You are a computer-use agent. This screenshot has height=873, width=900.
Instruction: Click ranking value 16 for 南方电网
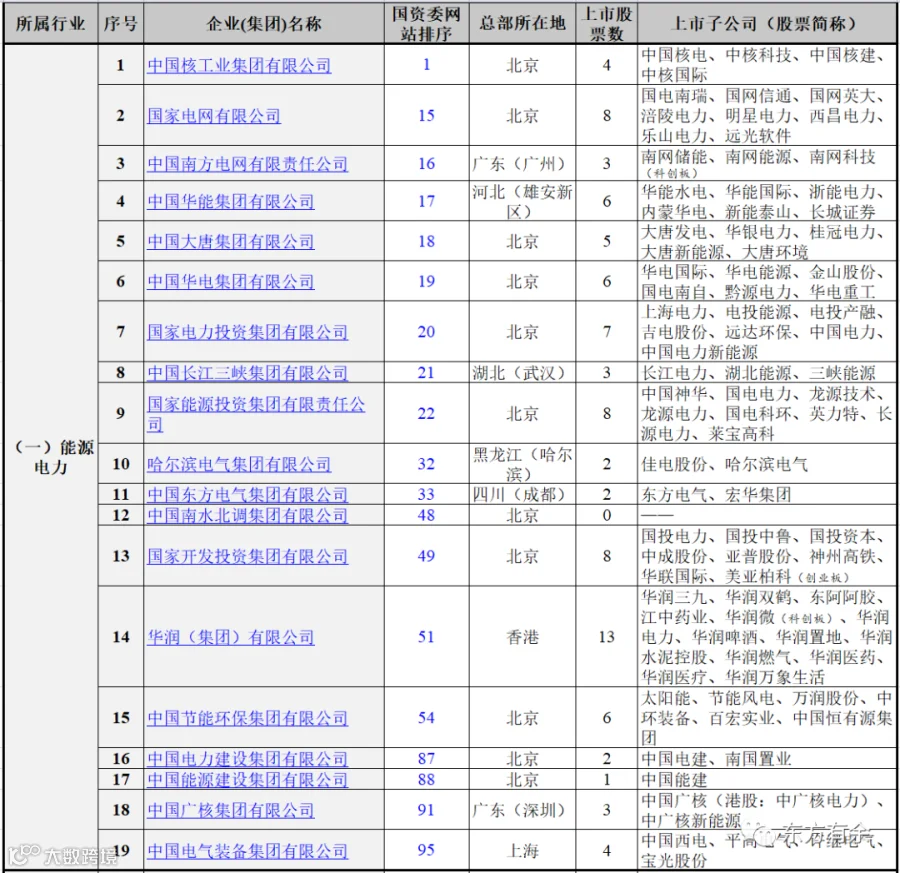(x=426, y=164)
